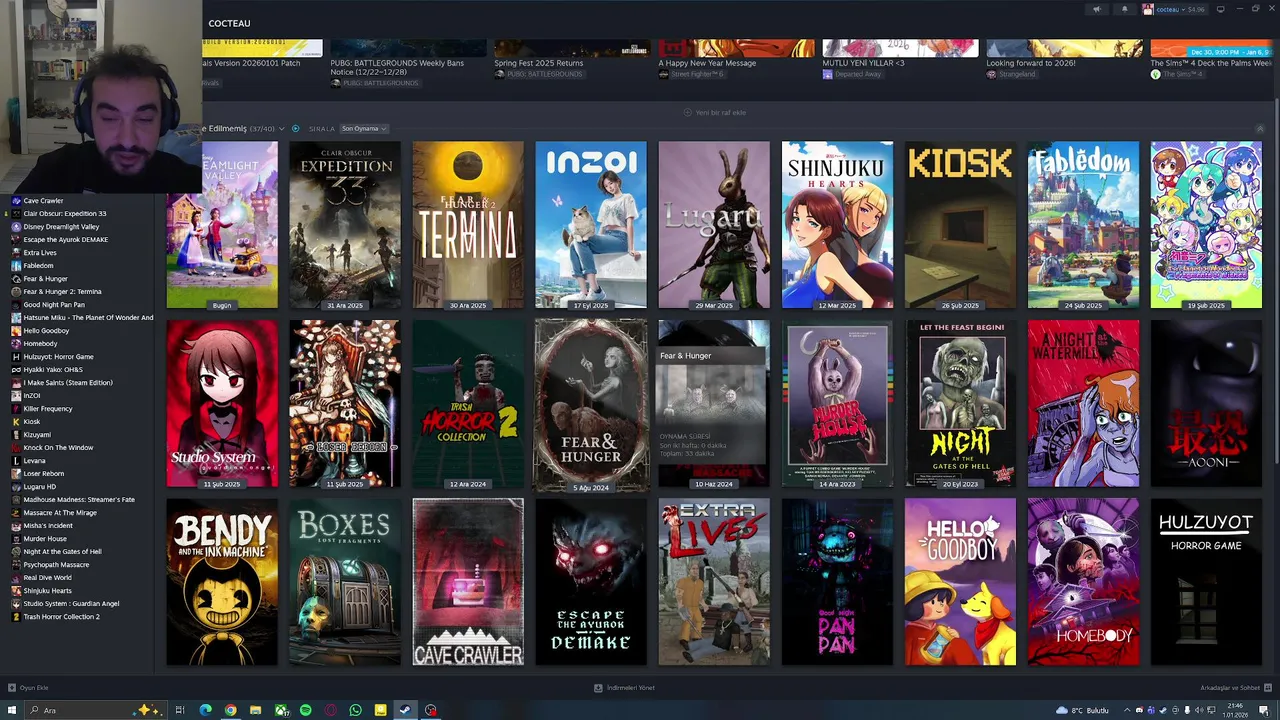Image resolution: width=1280 pixels, height=720 pixels.
Task: Select Good Night Pan Pan sidebar icon
Action: [16, 305]
